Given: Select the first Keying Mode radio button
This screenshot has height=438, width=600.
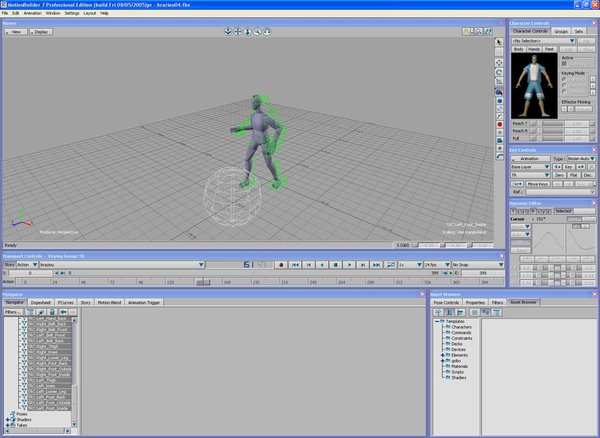Looking at the screenshot, I should coord(564,81).
